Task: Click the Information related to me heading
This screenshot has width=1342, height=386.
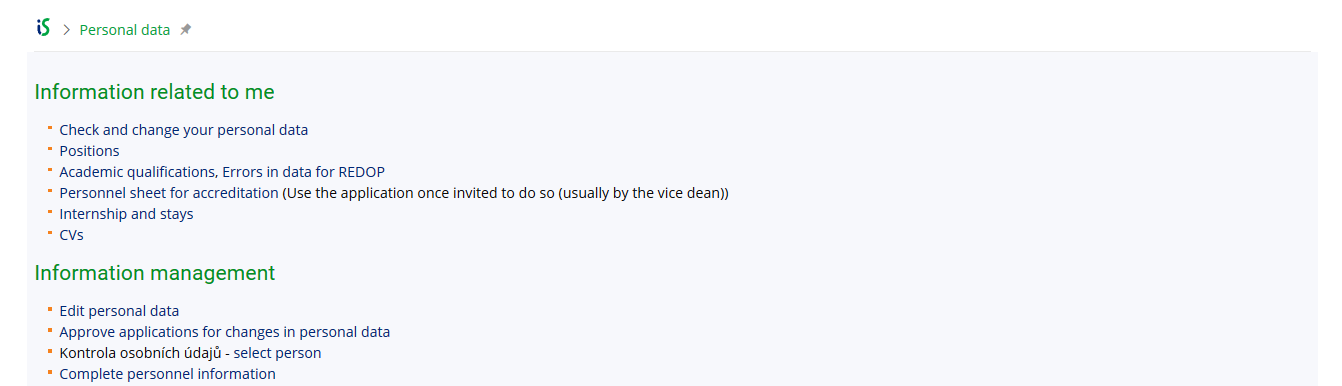Action: (155, 92)
